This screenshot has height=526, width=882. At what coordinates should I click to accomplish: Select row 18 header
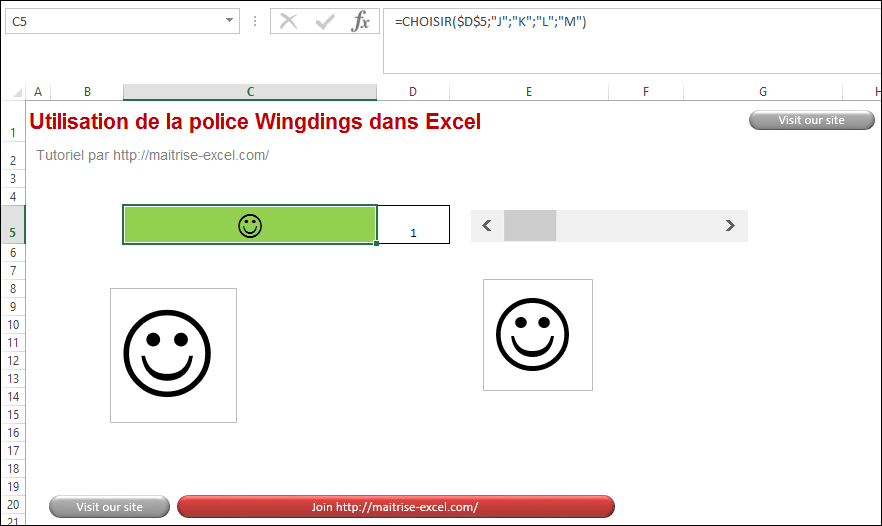tap(13, 469)
